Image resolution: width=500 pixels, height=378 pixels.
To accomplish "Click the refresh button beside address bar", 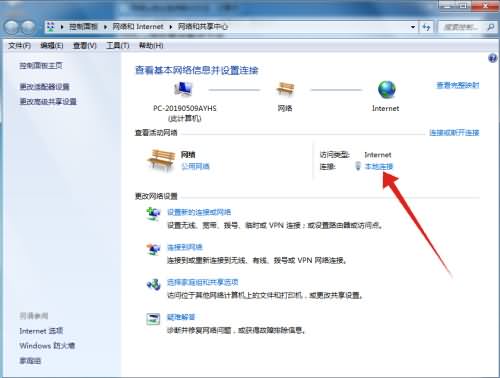I will click(x=426, y=27).
